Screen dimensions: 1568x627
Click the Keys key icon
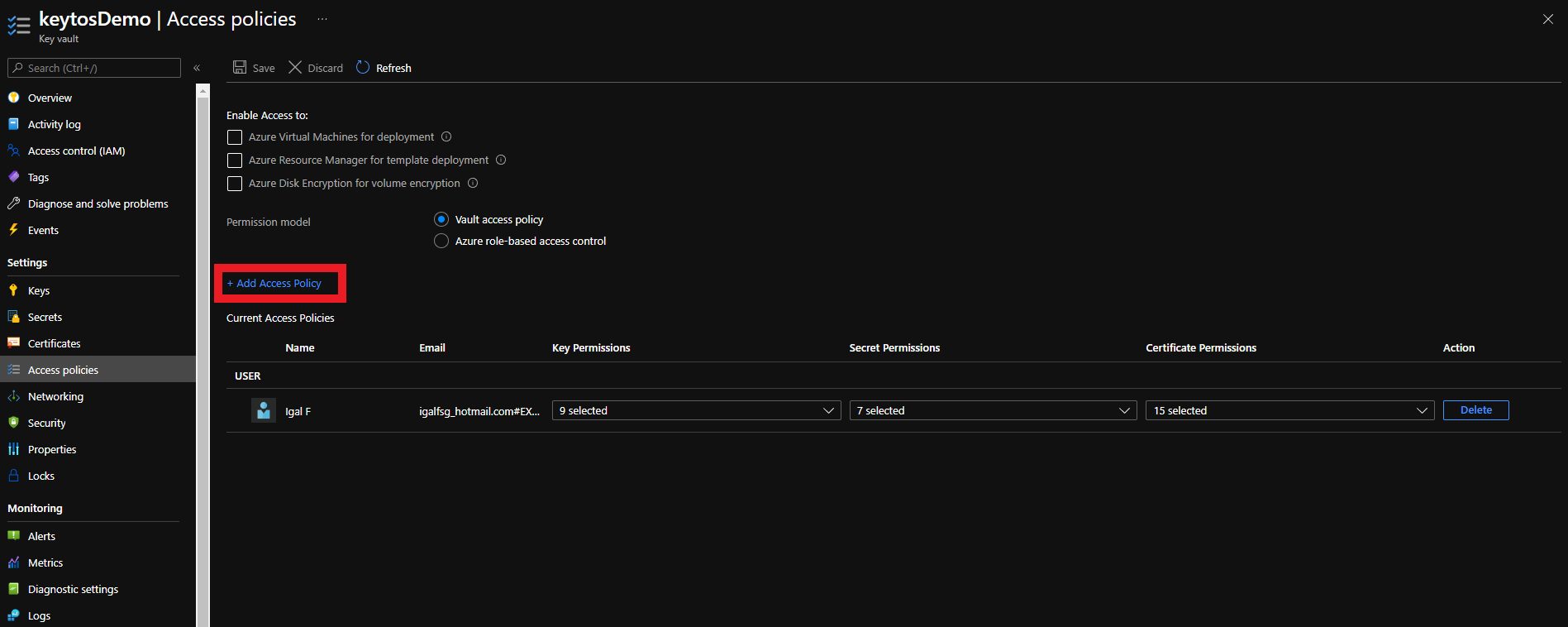pos(13,290)
